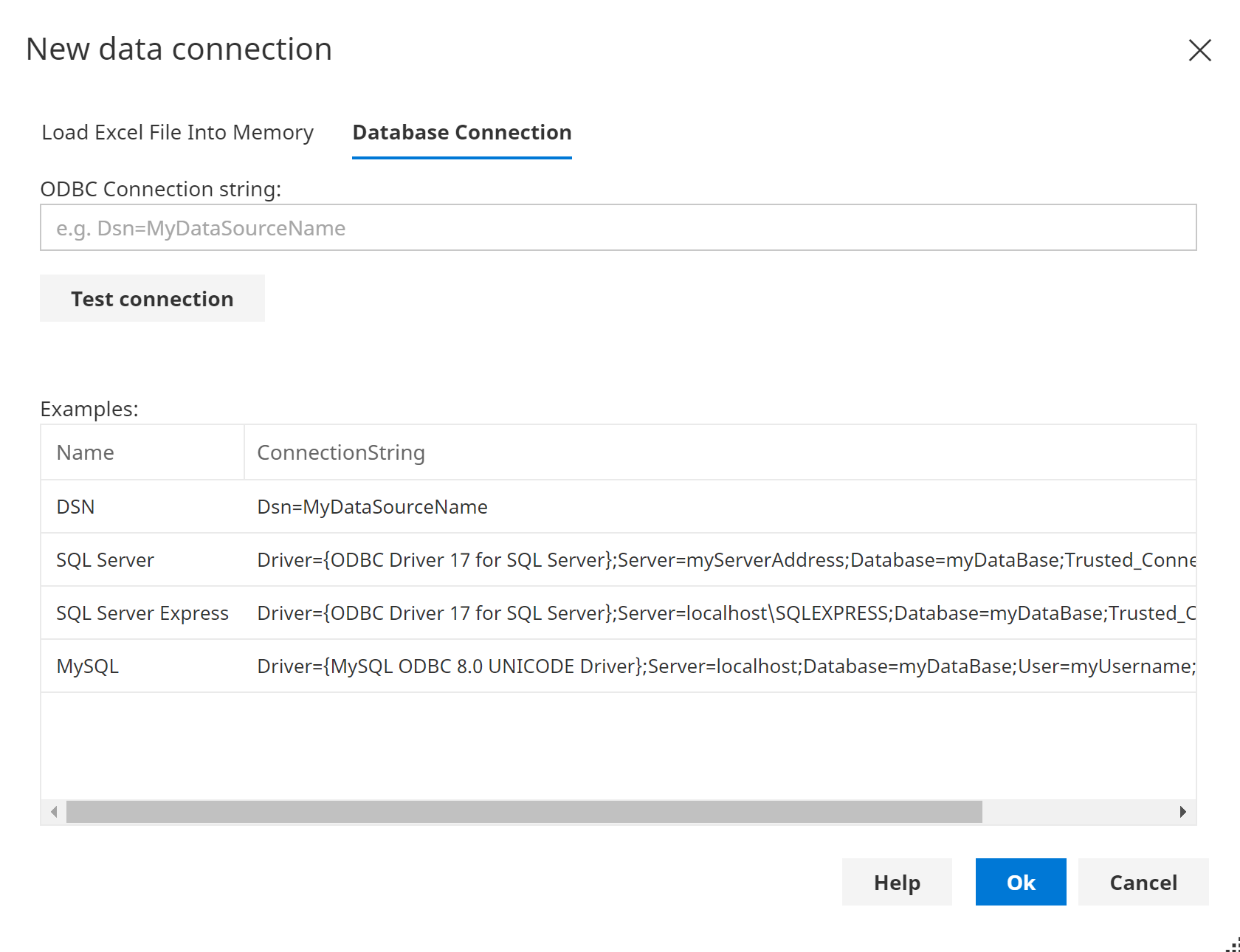Switch to the Database Connection tab

pyautogui.click(x=461, y=133)
